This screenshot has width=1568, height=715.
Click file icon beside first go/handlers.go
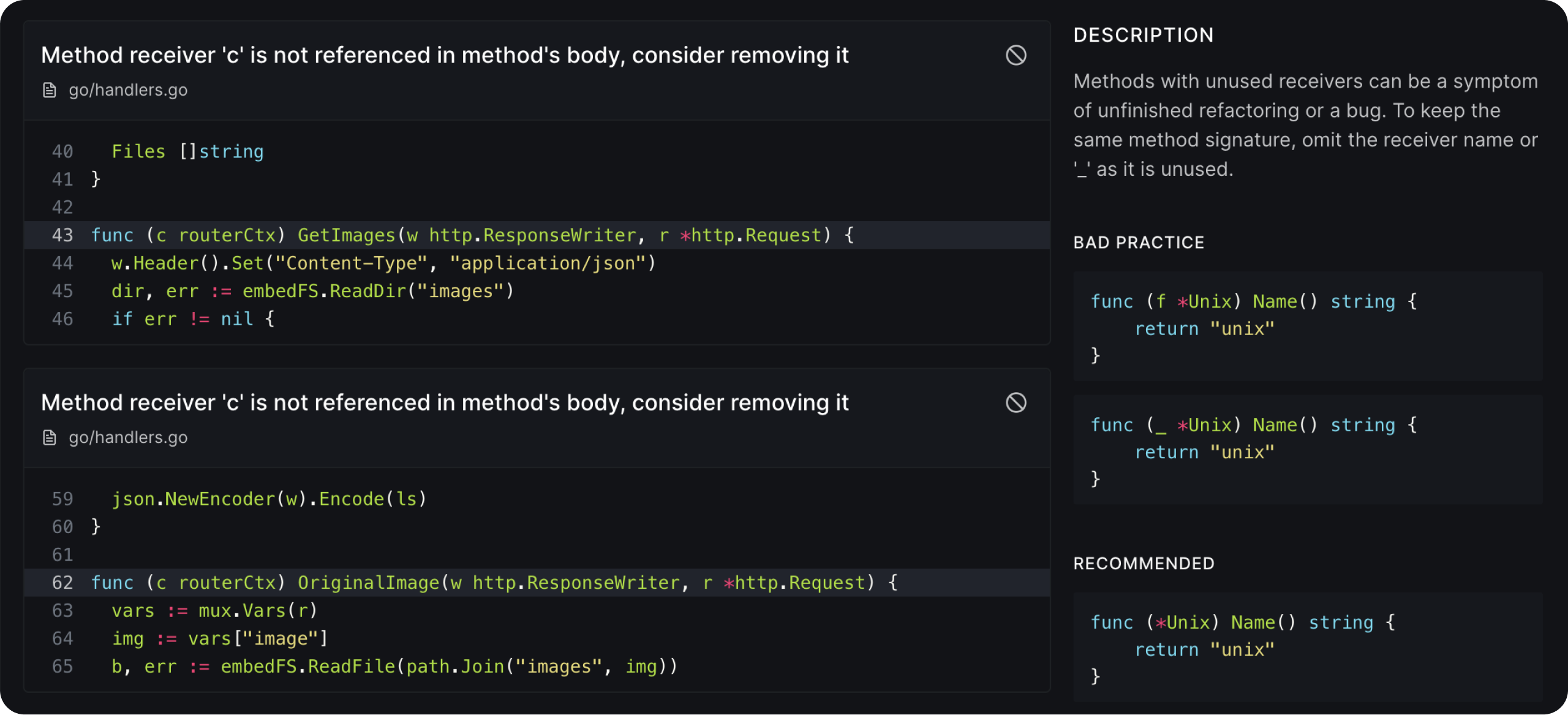point(50,90)
